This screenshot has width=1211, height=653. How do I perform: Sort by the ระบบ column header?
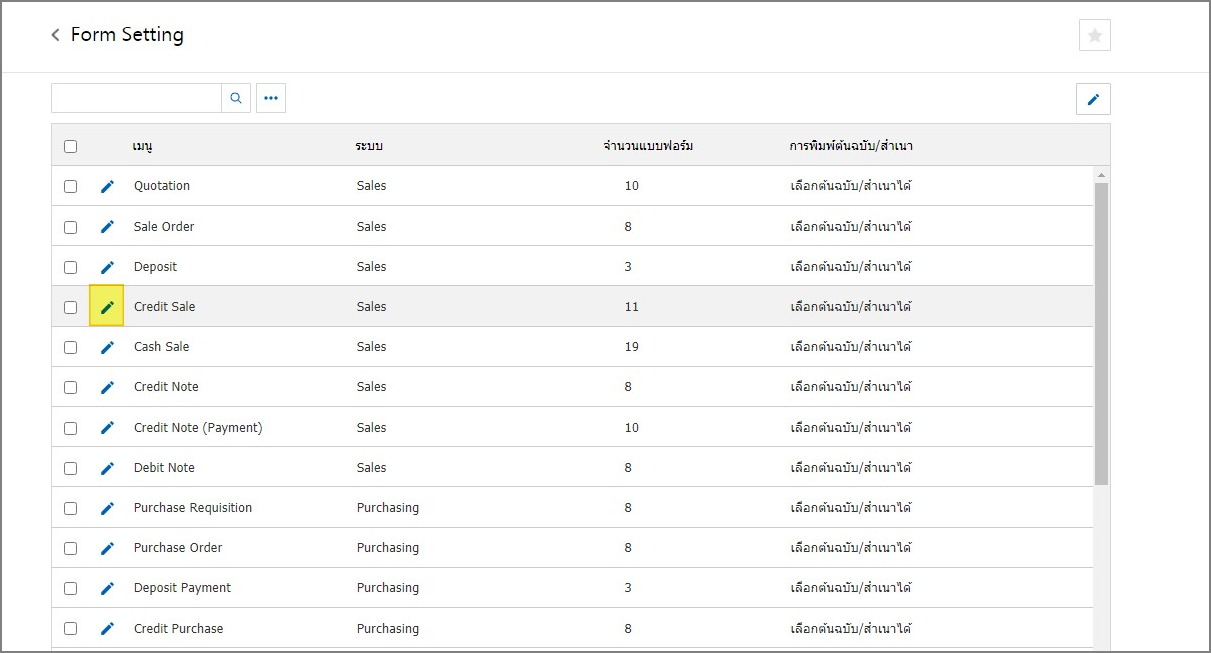pyautogui.click(x=369, y=146)
